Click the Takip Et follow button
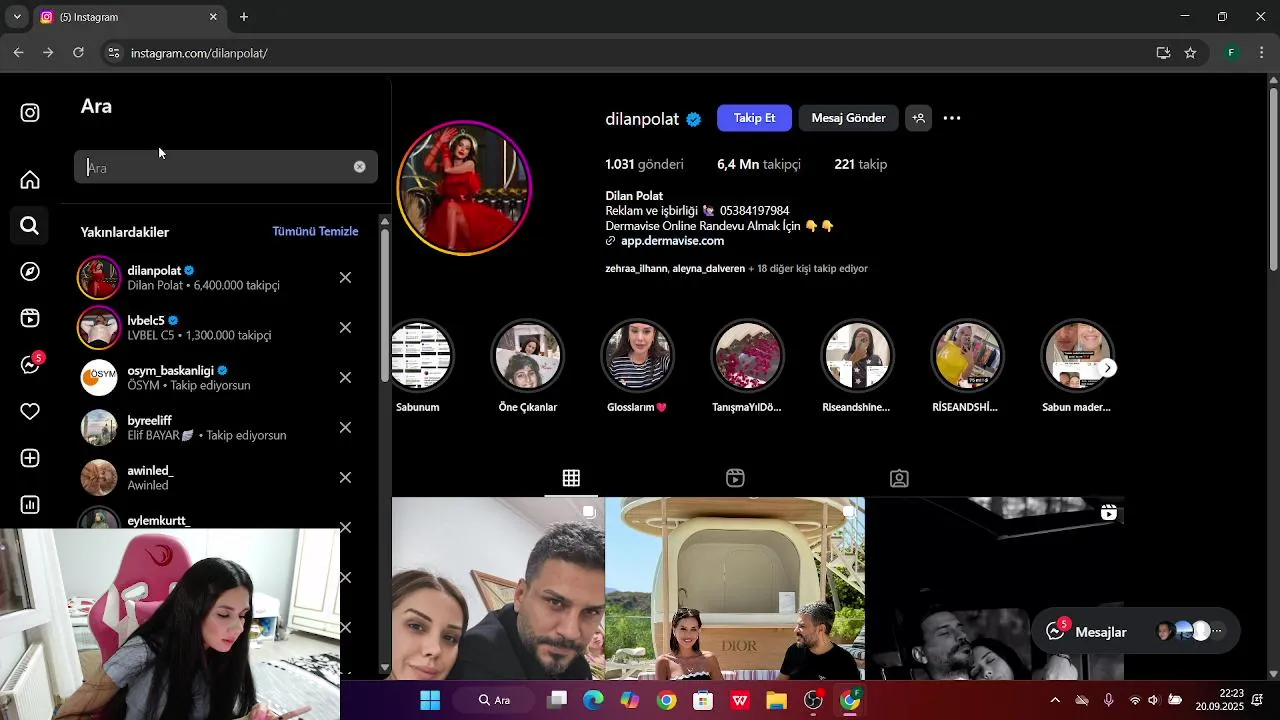Viewport: 1280px width, 720px height. pos(754,118)
